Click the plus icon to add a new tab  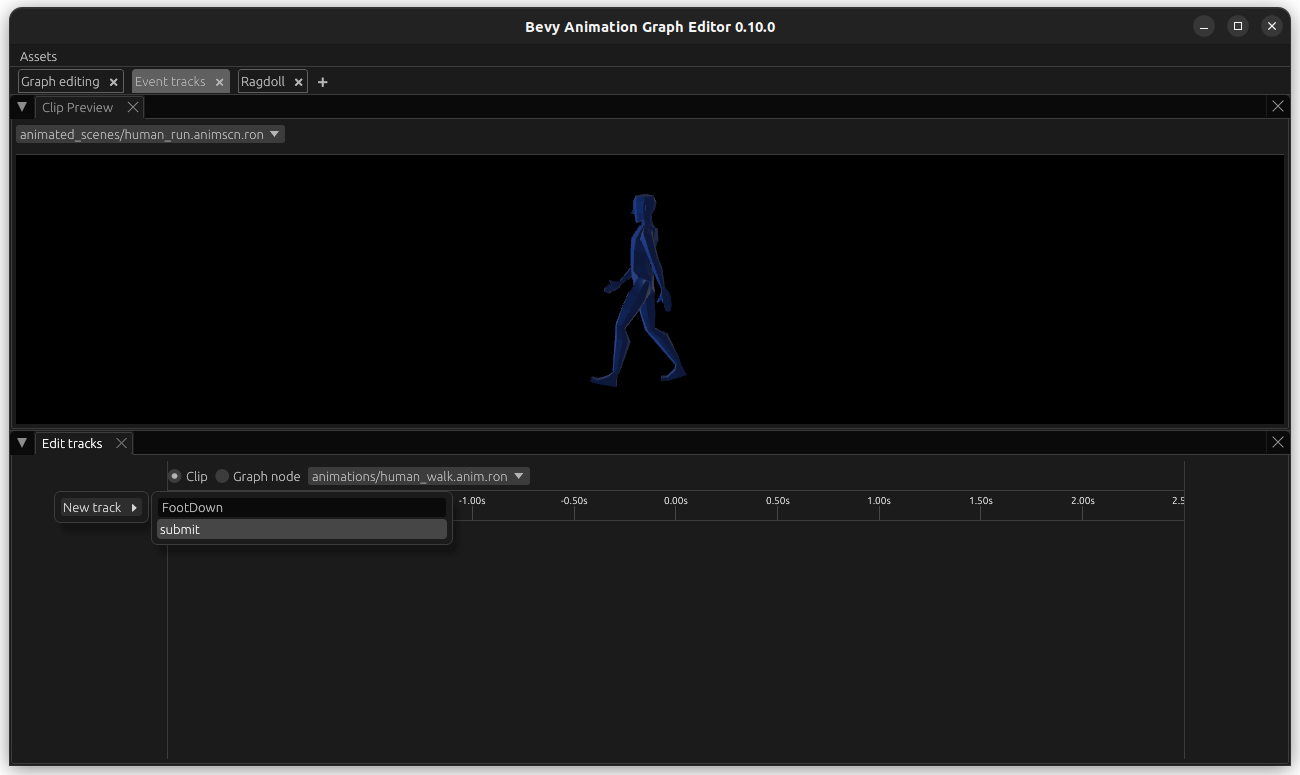point(322,81)
